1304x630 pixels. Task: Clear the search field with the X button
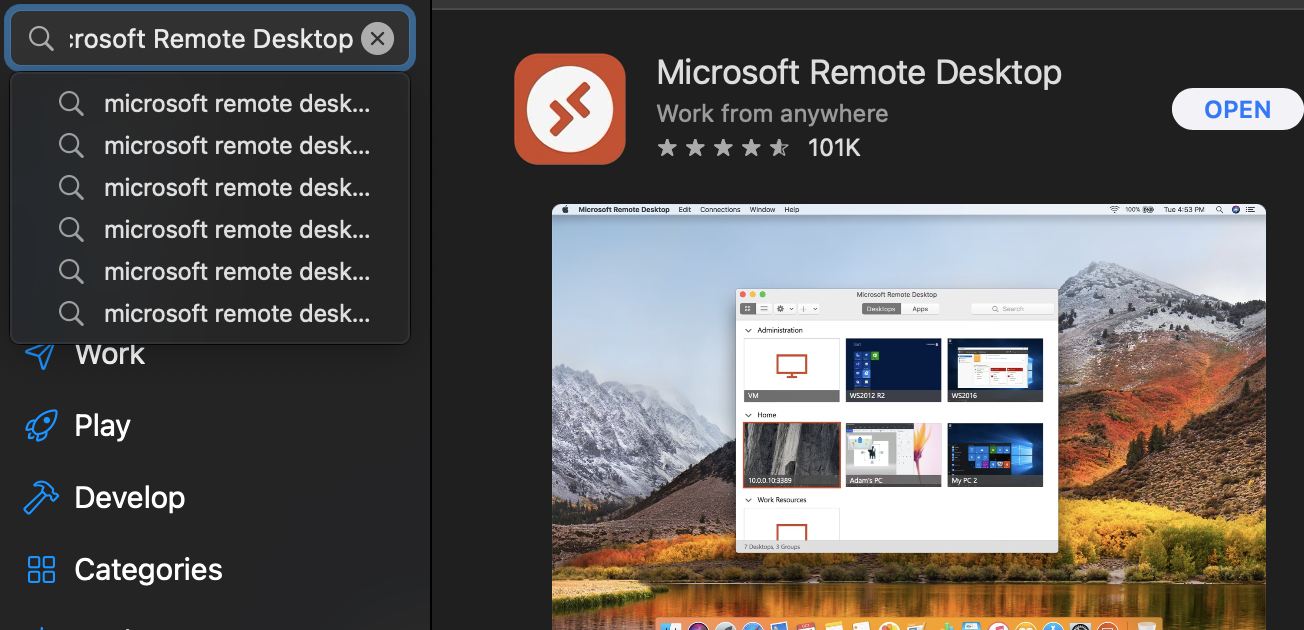[377, 39]
